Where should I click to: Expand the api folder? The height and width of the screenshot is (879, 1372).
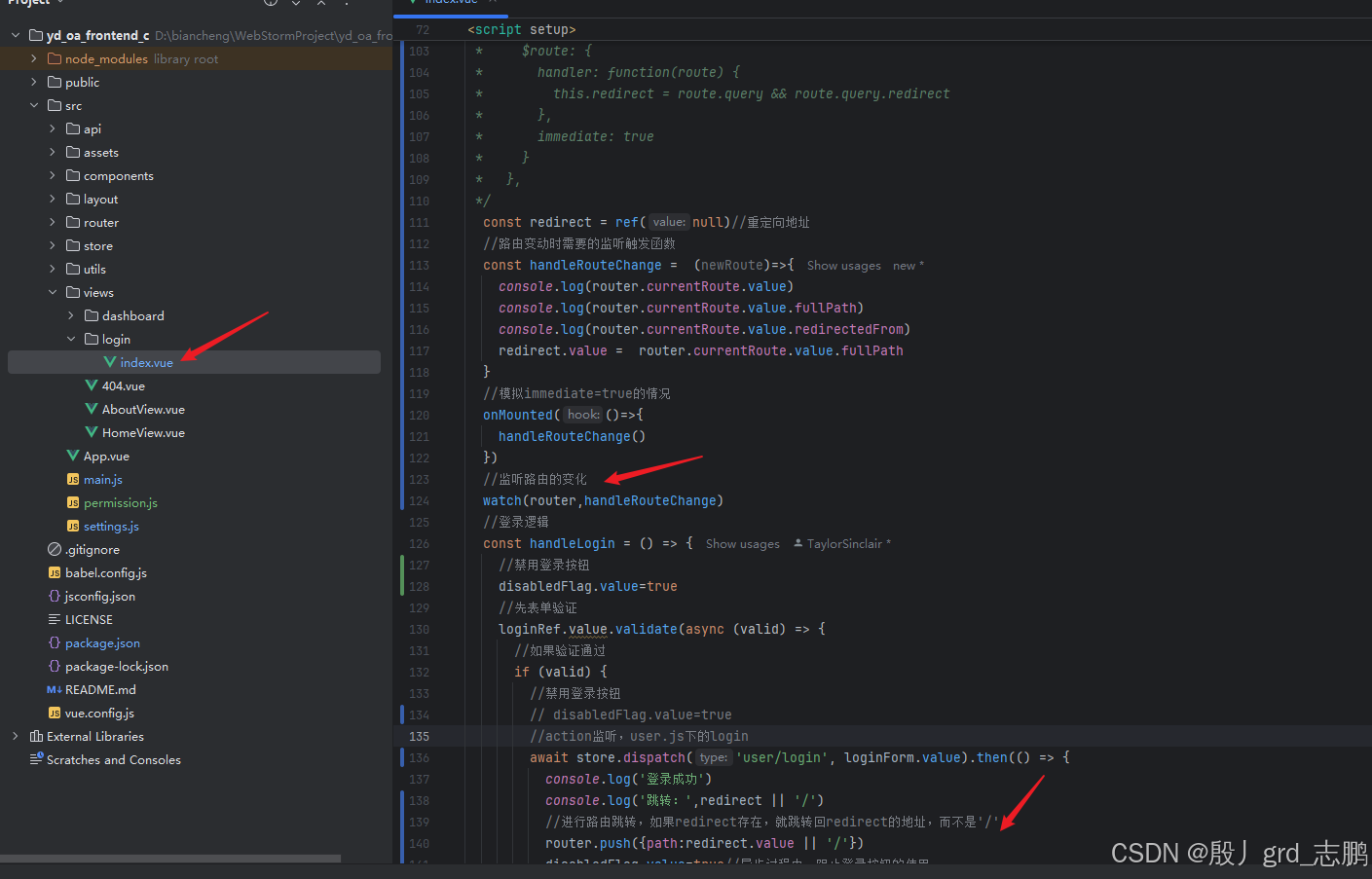pyautogui.click(x=53, y=129)
